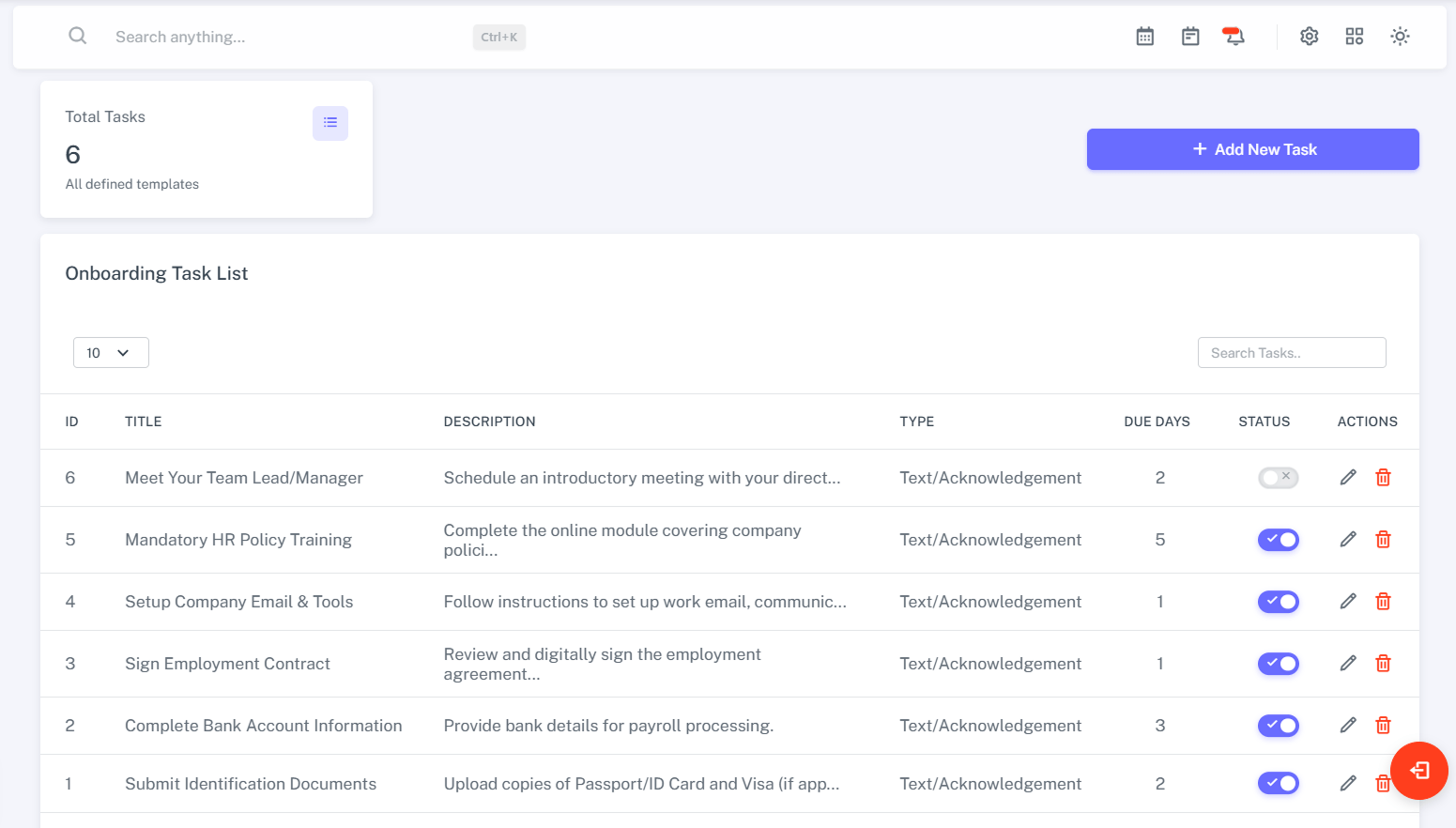Click the Add New Task button

pyautogui.click(x=1252, y=149)
